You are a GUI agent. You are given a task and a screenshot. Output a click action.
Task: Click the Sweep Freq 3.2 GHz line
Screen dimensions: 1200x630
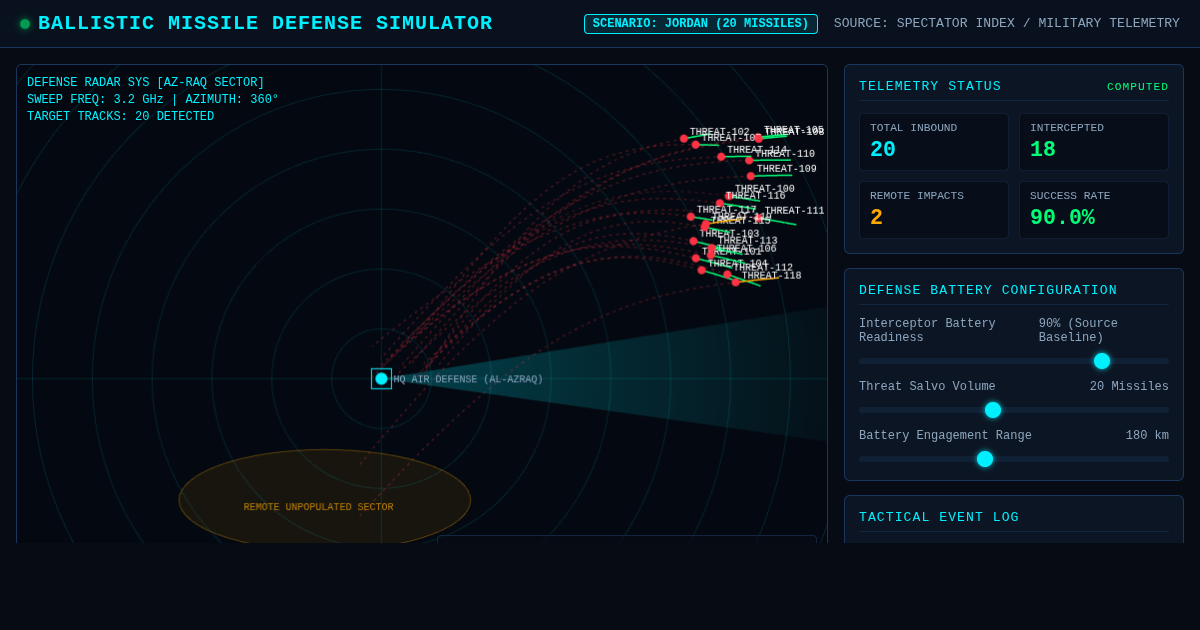tap(153, 100)
